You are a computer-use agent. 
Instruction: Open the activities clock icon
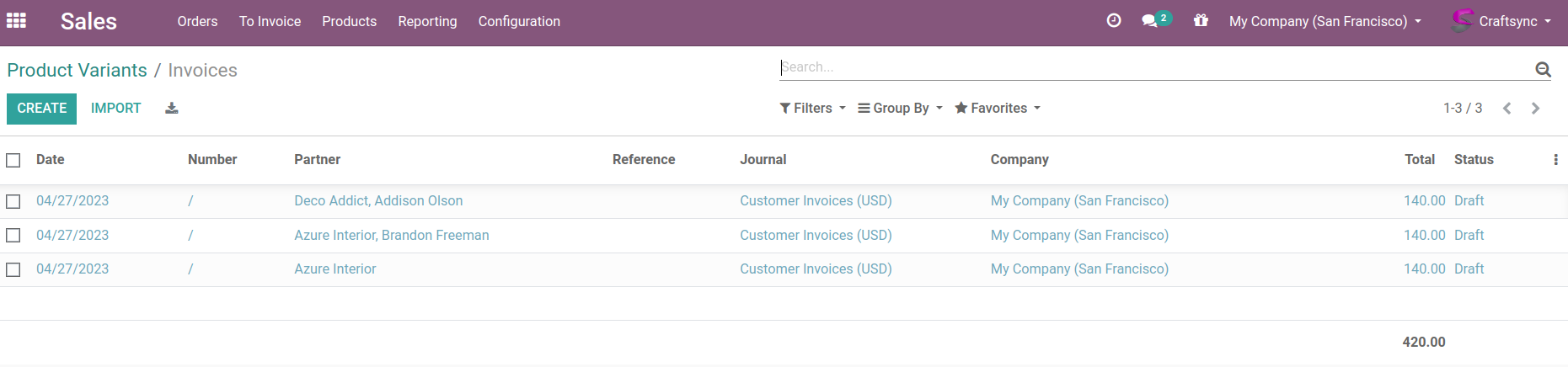(x=1113, y=21)
